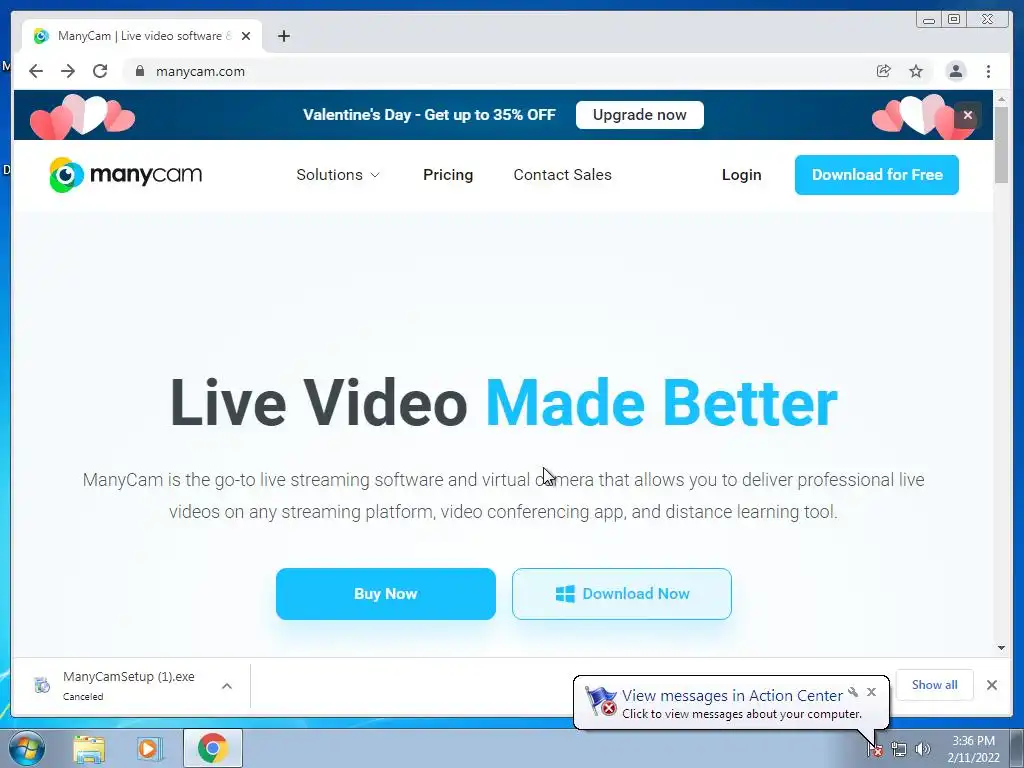This screenshot has height=768, width=1024.
Task: Reload the manycam.com page
Action: coord(100,71)
